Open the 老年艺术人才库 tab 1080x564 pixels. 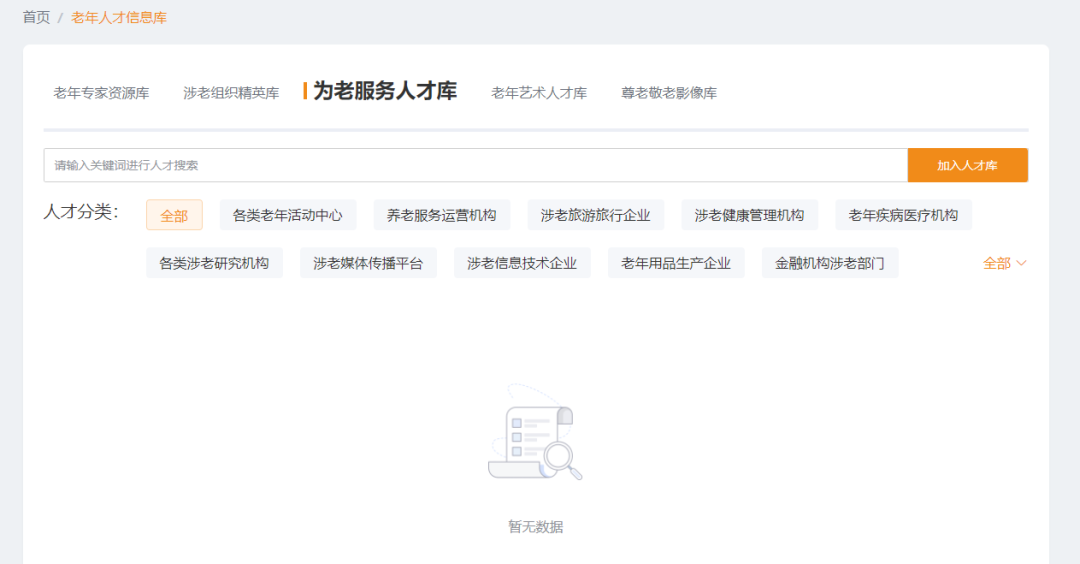(538, 93)
